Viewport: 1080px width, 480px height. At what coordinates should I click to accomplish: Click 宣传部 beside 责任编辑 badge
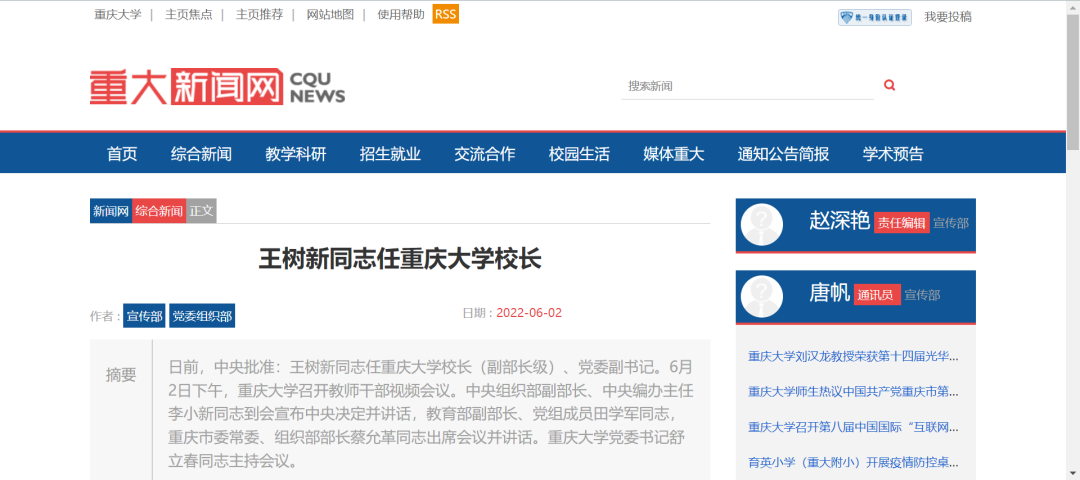click(951, 223)
